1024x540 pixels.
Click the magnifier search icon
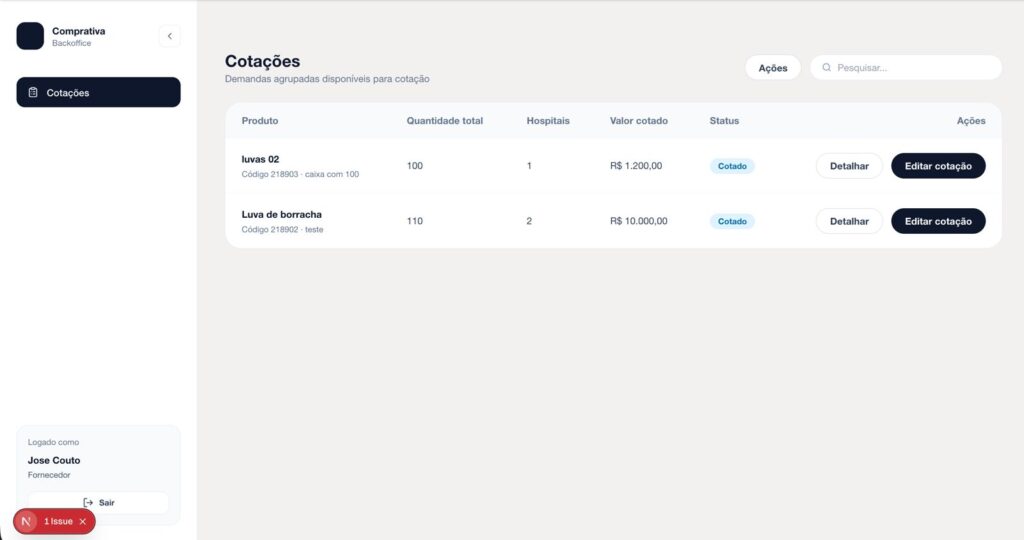(826, 68)
